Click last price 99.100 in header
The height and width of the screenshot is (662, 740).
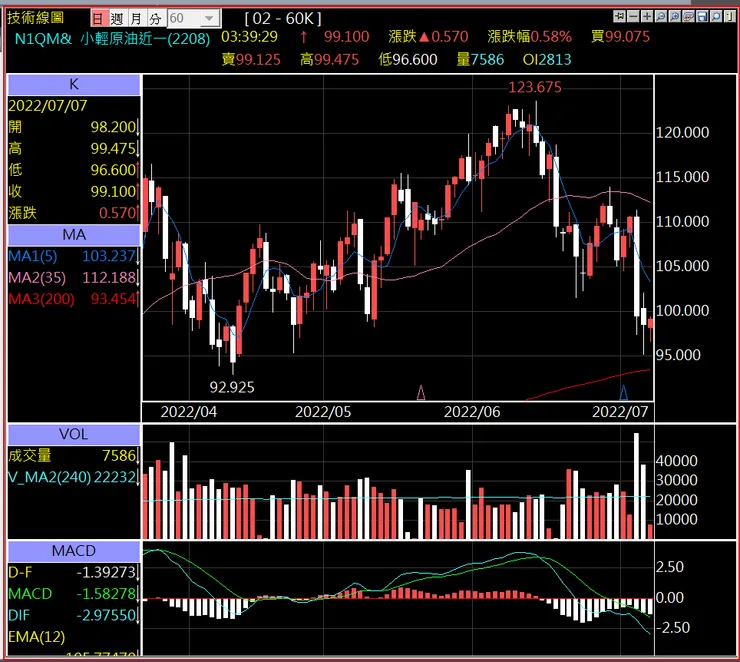point(346,37)
